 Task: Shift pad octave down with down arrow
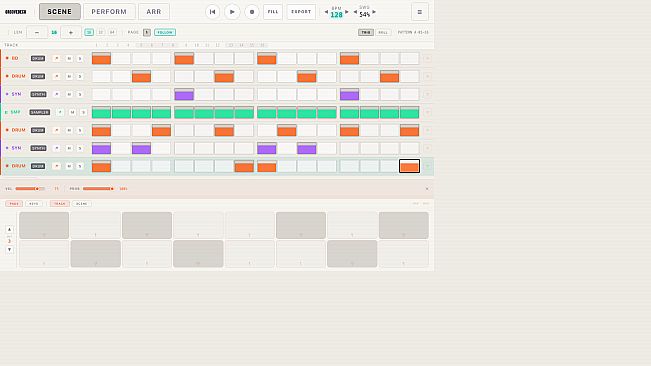tap(9, 250)
